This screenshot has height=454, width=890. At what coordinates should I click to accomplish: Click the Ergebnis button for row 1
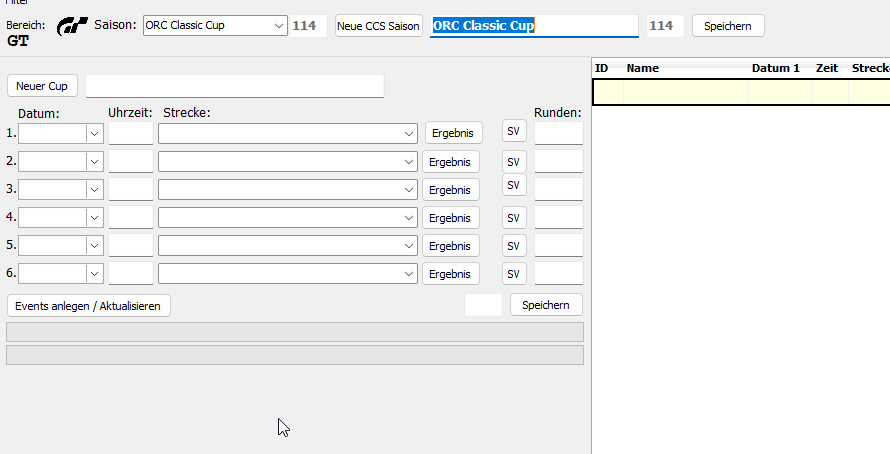tap(452, 133)
